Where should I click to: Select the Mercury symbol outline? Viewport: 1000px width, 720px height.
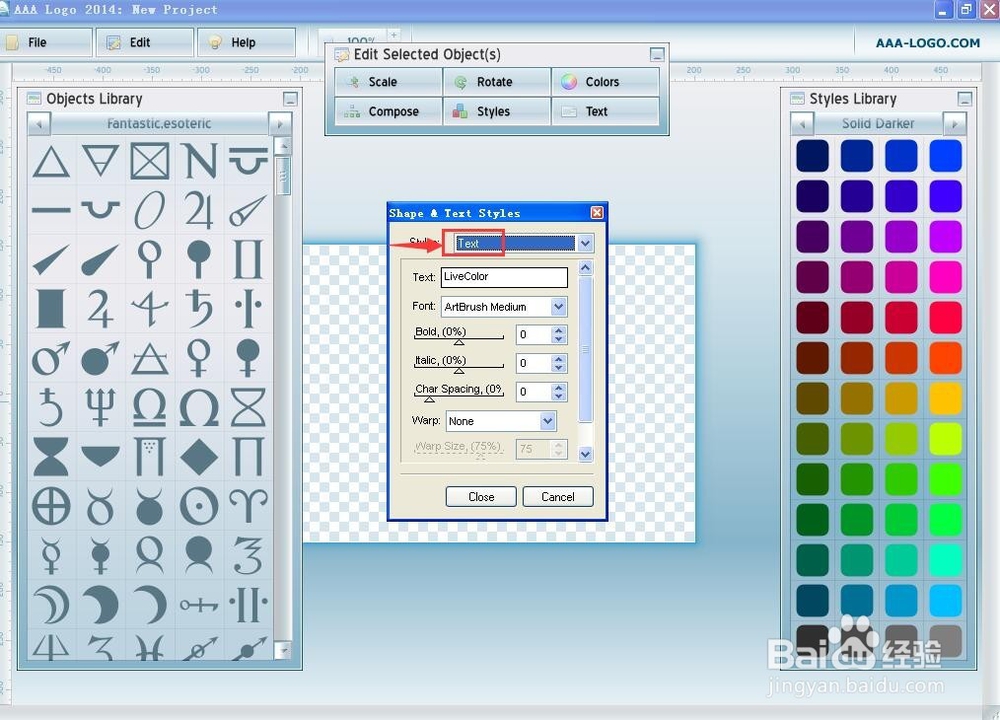click(51, 555)
